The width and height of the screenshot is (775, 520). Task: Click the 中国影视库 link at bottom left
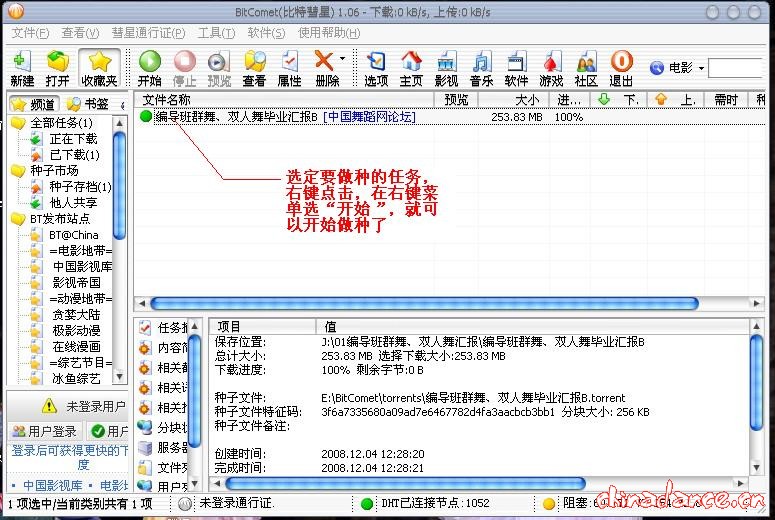click(x=52, y=485)
